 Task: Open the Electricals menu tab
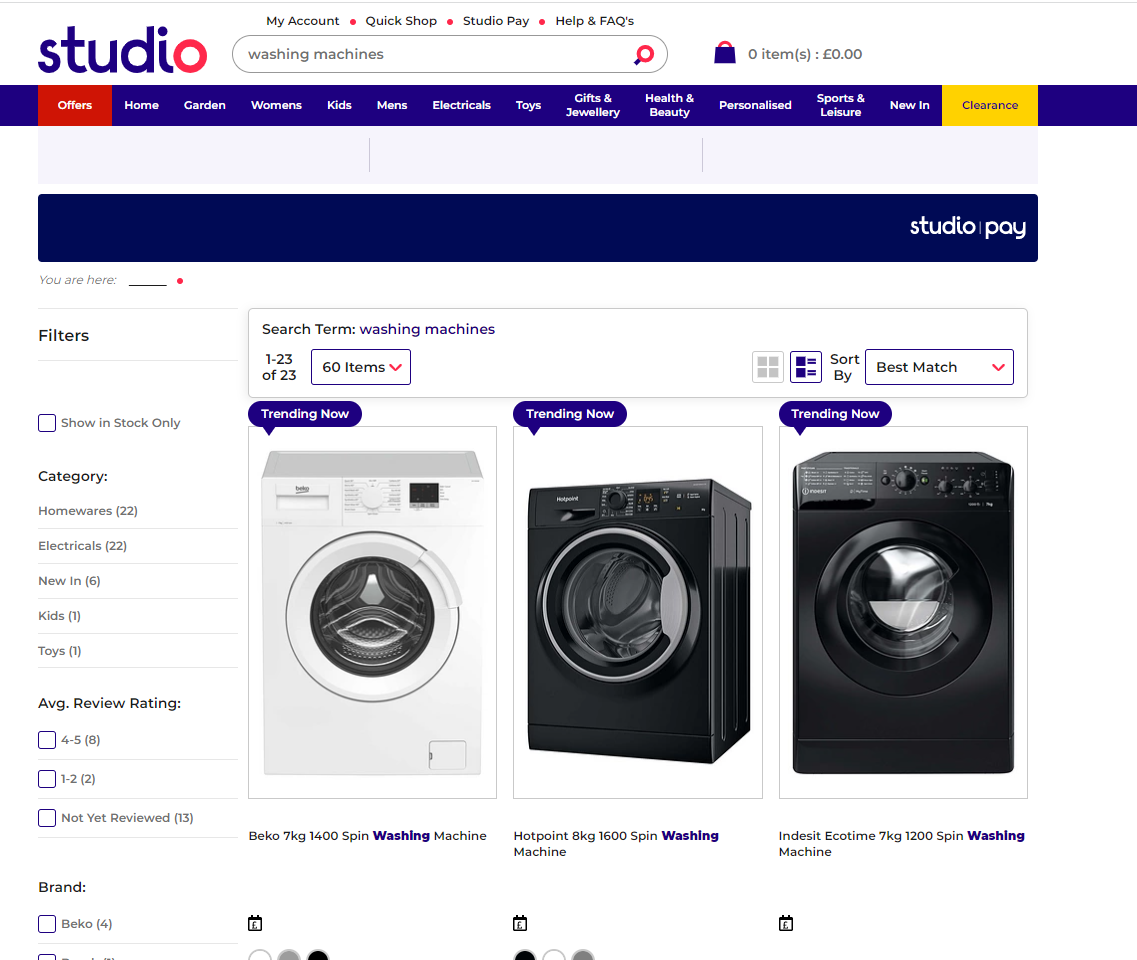point(461,105)
